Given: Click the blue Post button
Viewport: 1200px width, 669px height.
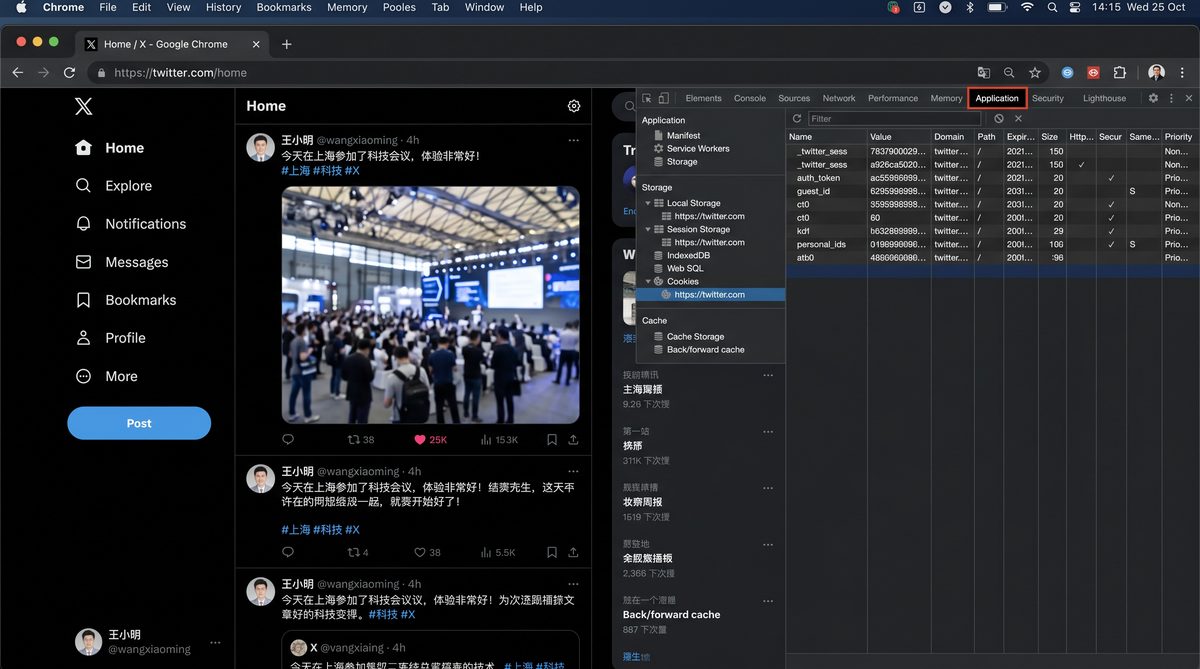Looking at the screenshot, I should [x=139, y=423].
